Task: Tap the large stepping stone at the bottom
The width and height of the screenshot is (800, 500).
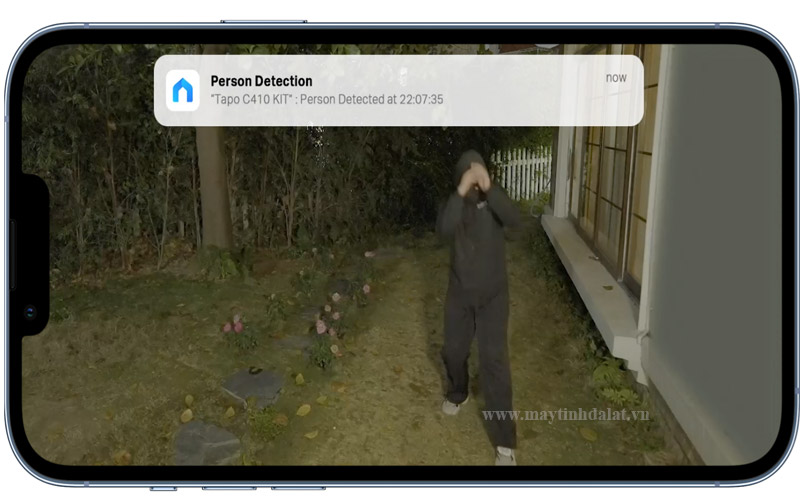Action: click(x=207, y=441)
